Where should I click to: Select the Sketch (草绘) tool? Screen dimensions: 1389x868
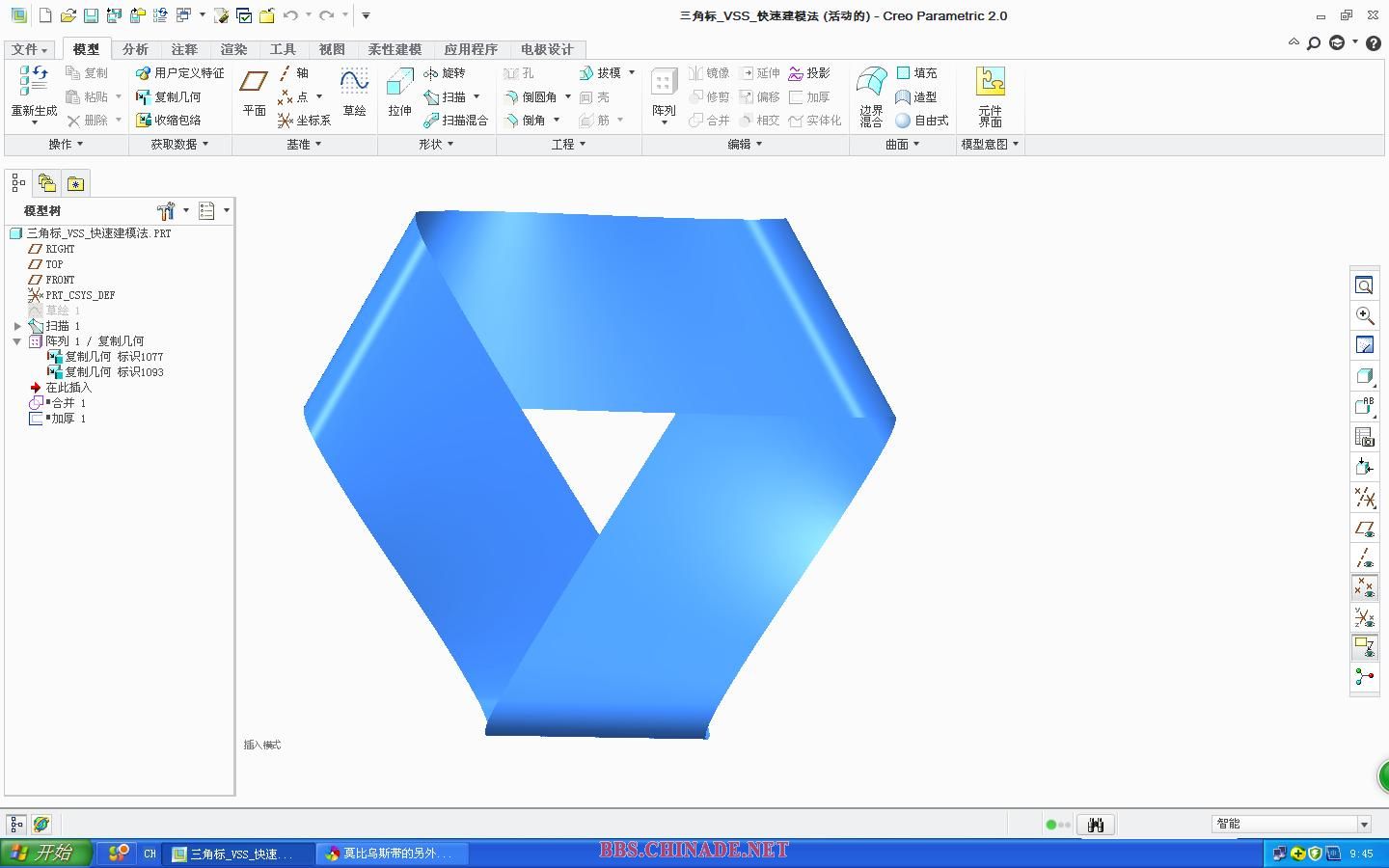coord(354,94)
